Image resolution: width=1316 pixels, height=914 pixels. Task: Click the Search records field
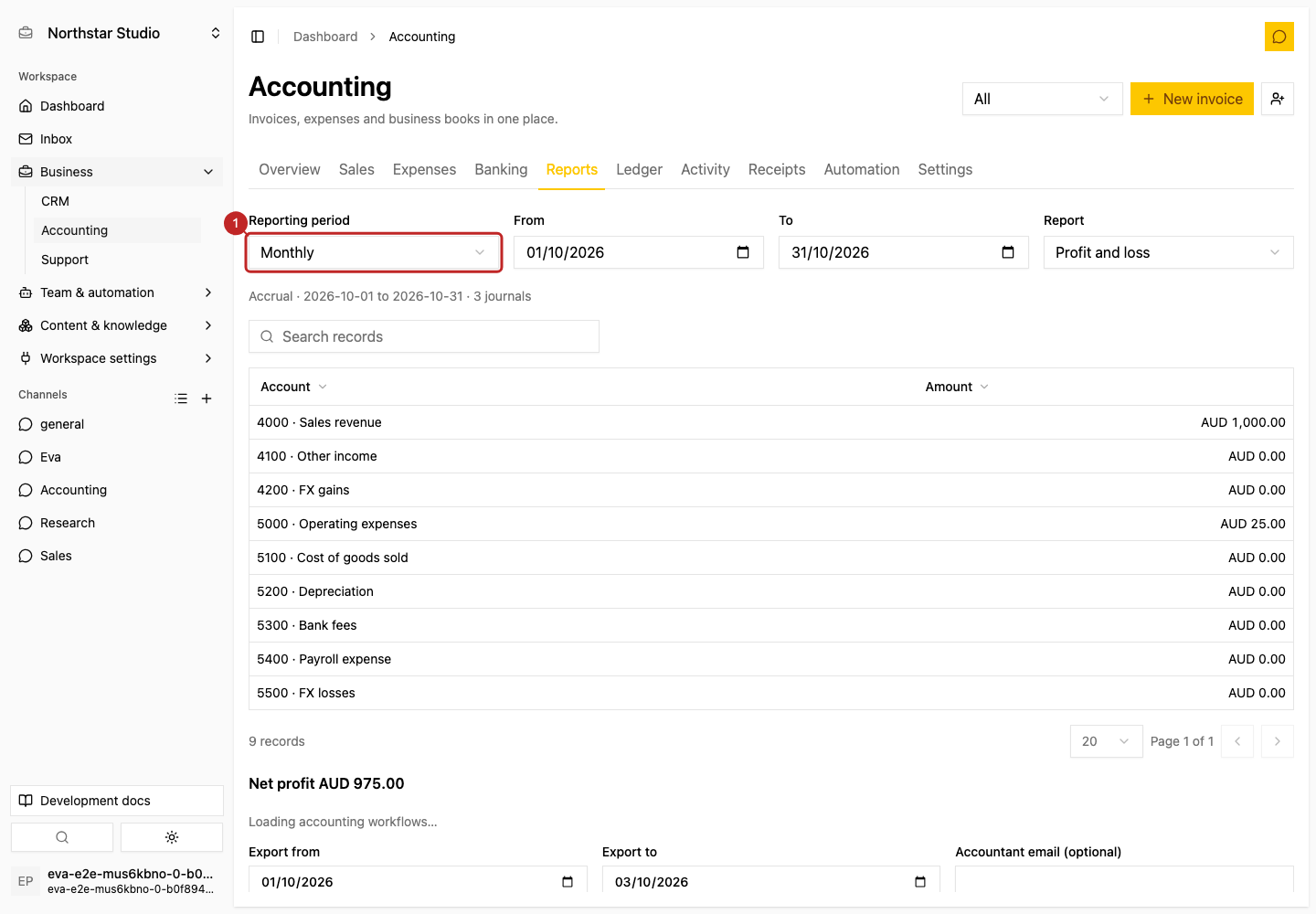click(x=424, y=336)
